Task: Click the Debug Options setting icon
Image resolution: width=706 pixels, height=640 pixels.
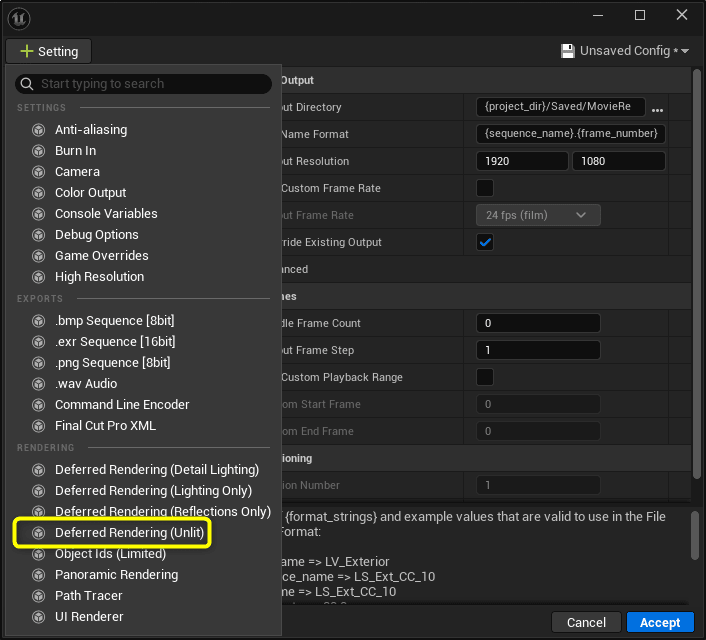Action: point(39,235)
